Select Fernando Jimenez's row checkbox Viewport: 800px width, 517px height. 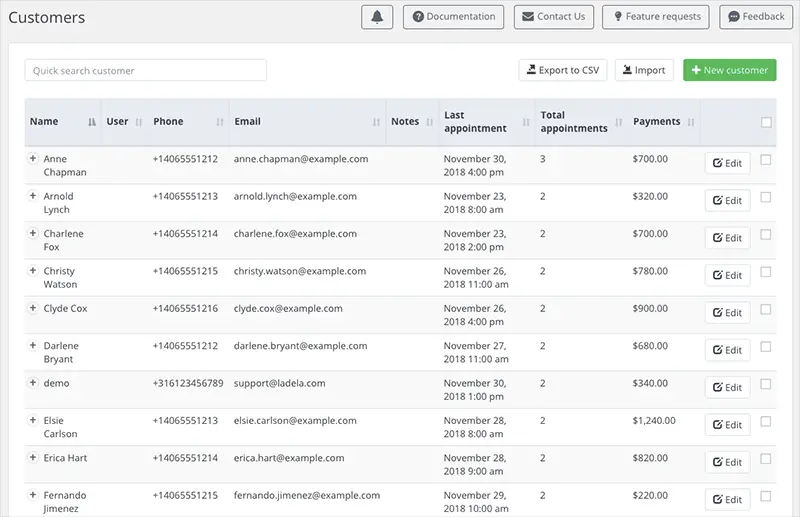(765, 496)
